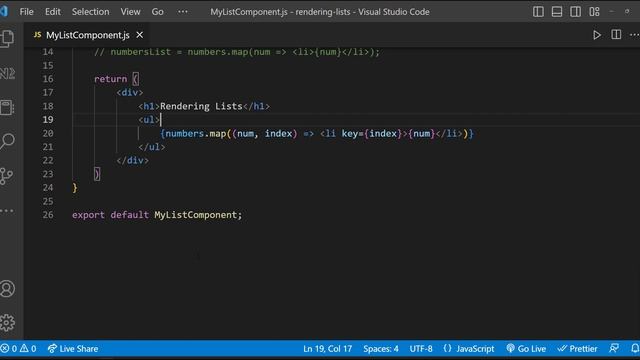640x360 pixels.
Task: Open the Source Control branch icon
Action: pos(7,176)
